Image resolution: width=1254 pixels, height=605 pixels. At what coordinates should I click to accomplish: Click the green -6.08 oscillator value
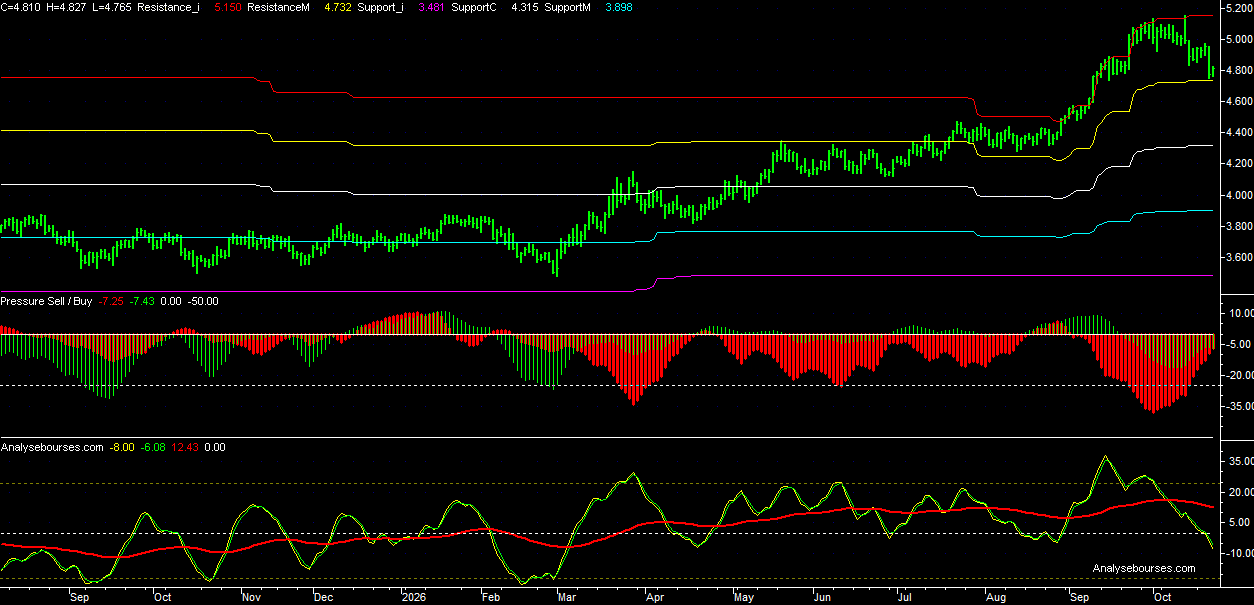pos(153,448)
